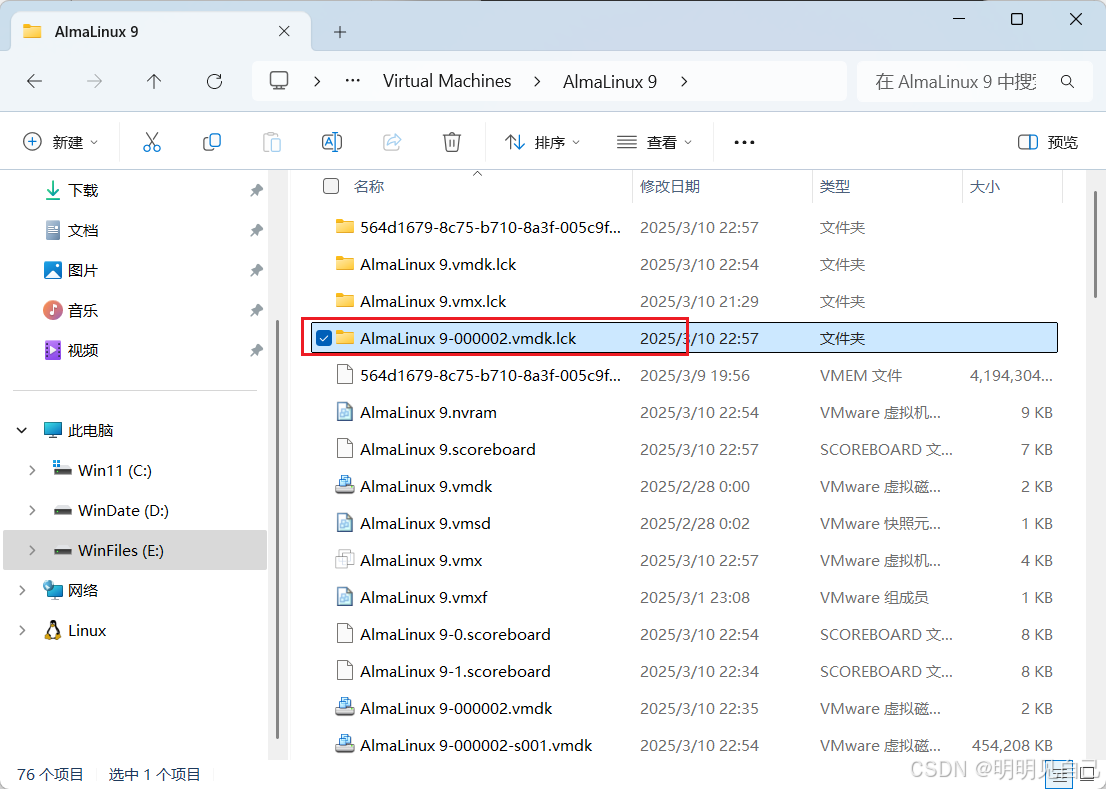Image resolution: width=1106 pixels, height=789 pixels.
Task: Go back with the left arrow
Action: (x=35, y=81)
